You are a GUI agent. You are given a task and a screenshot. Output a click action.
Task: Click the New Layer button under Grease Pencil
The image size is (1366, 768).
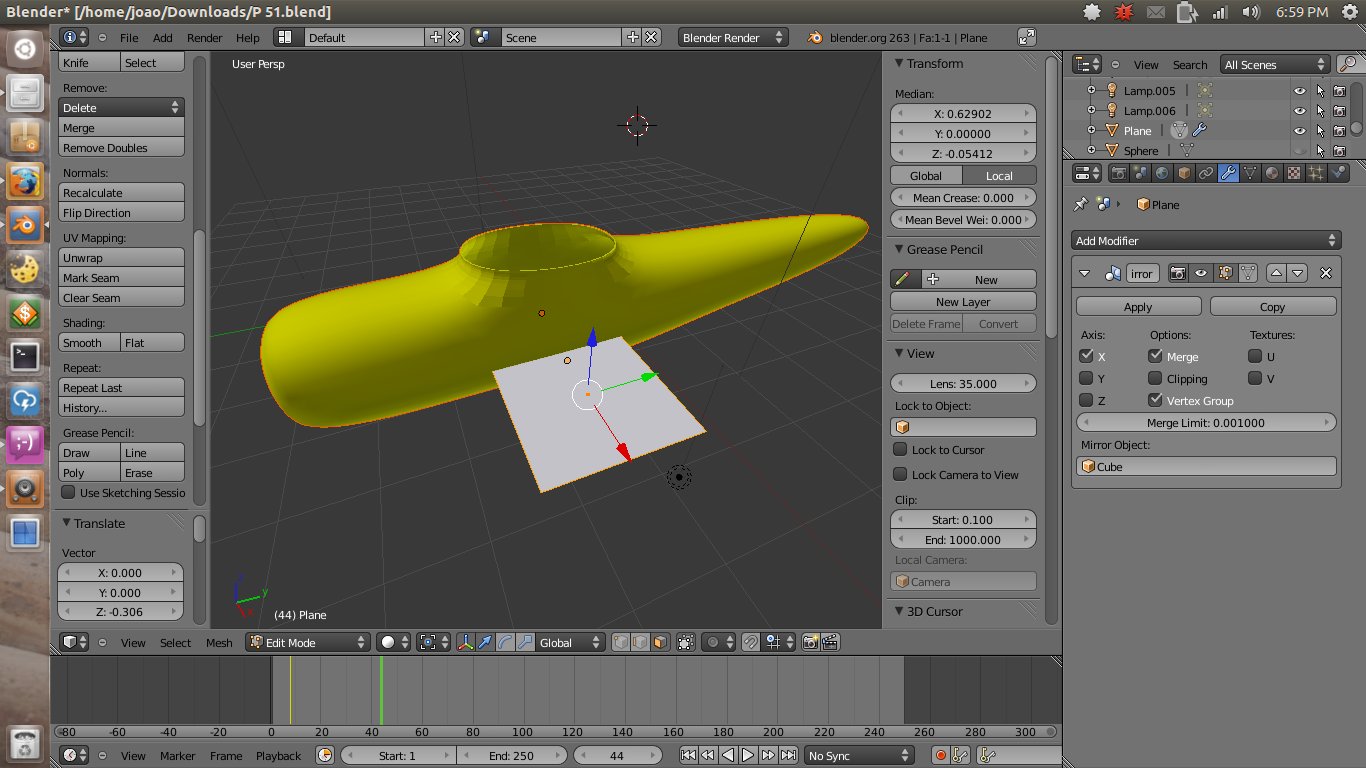(962, 301)
